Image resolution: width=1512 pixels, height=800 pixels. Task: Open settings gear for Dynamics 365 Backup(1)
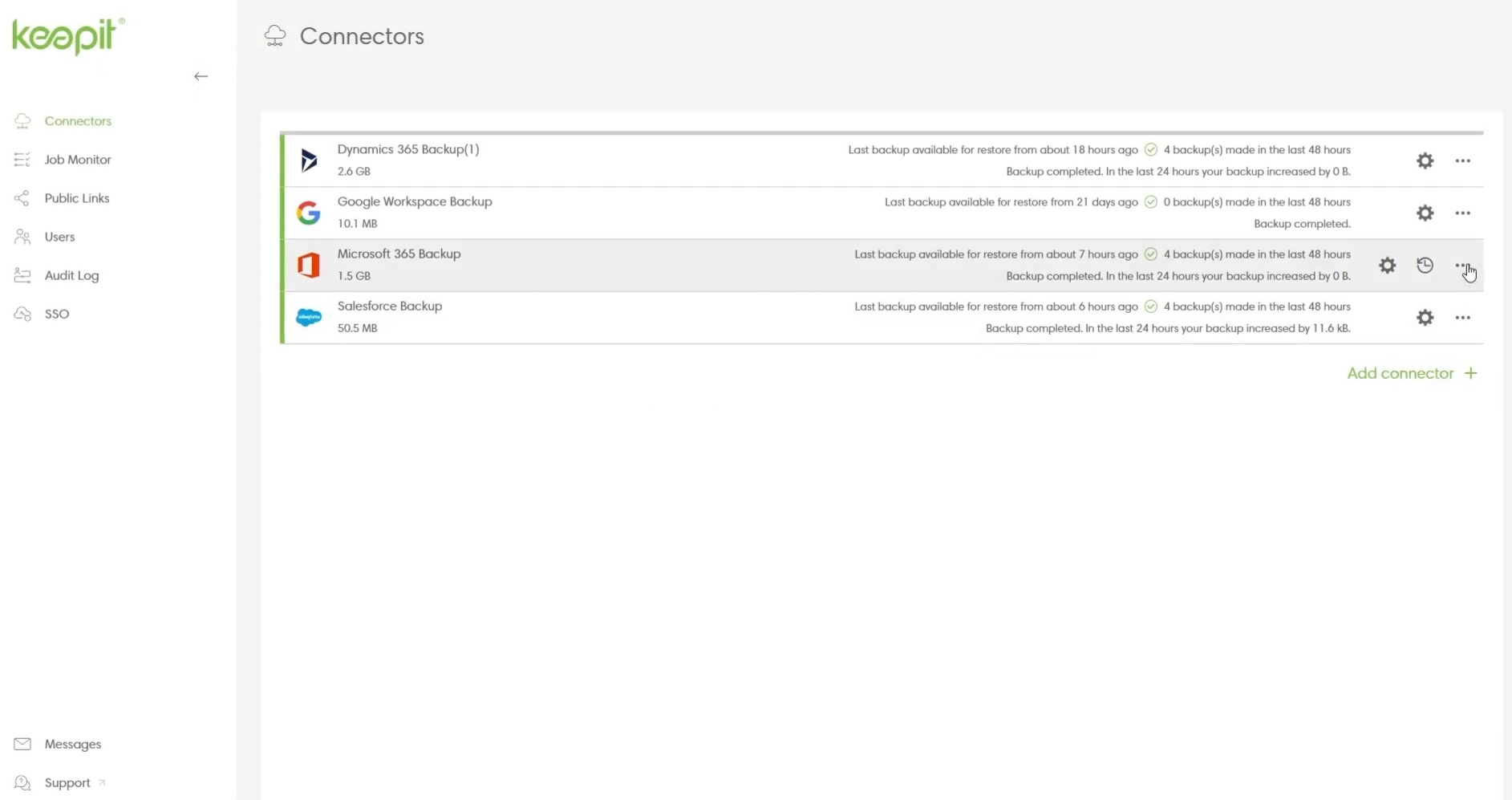pos(1425,160)
